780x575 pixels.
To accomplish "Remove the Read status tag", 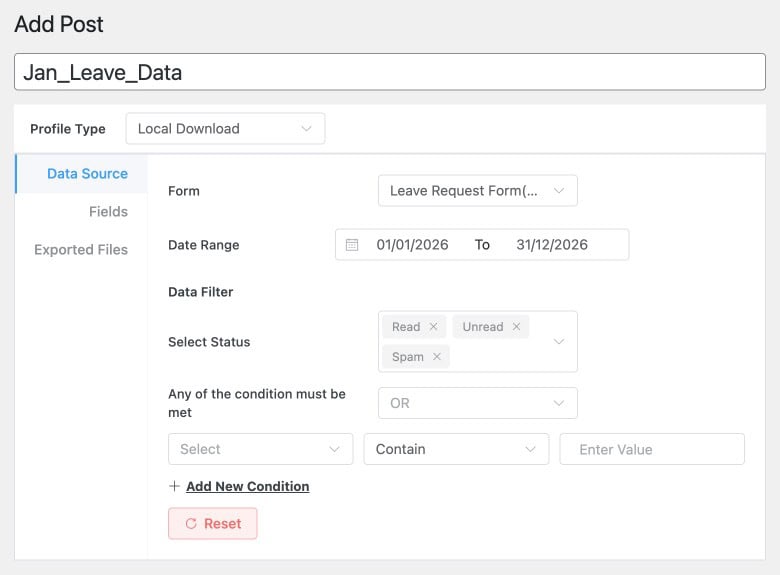I will click(x=433, y=326).
